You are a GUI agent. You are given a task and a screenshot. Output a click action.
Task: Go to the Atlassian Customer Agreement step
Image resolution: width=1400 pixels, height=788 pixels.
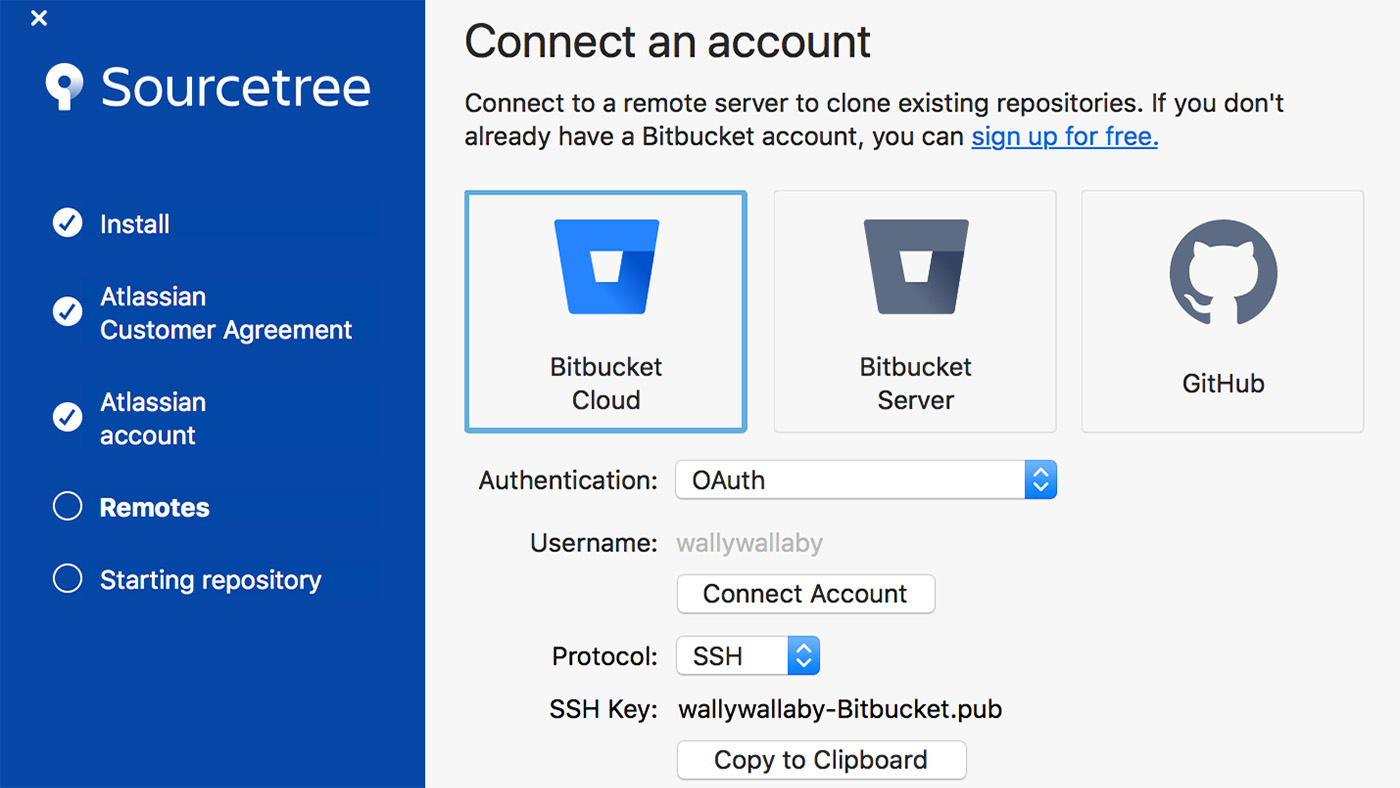(x=226, y=313)
